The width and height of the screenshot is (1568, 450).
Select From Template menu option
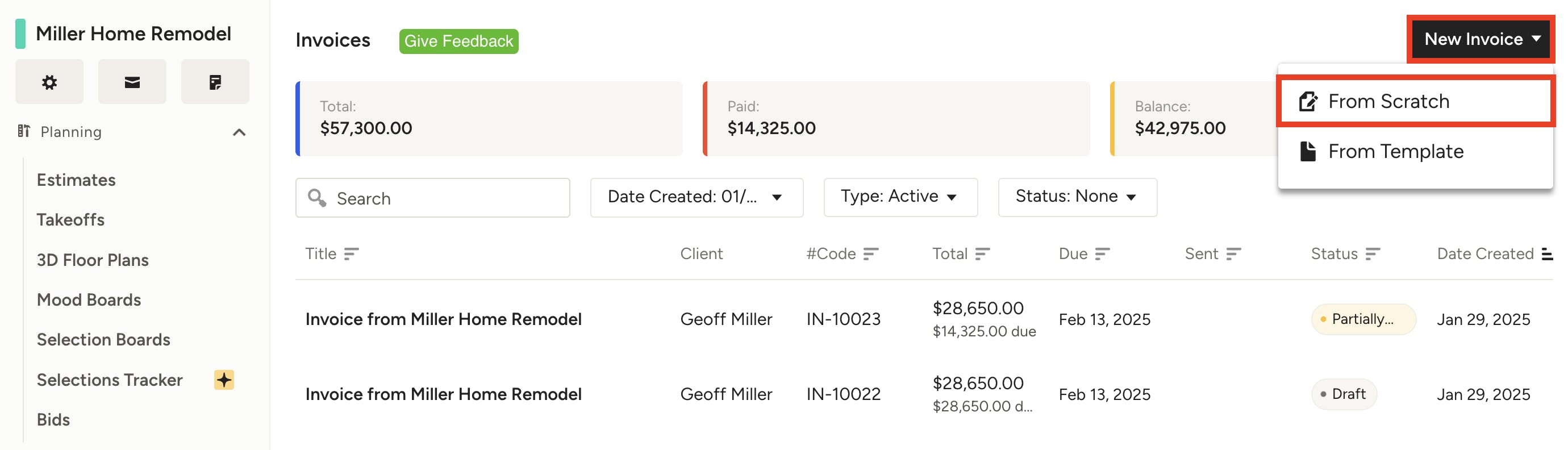coord(1416,151)
